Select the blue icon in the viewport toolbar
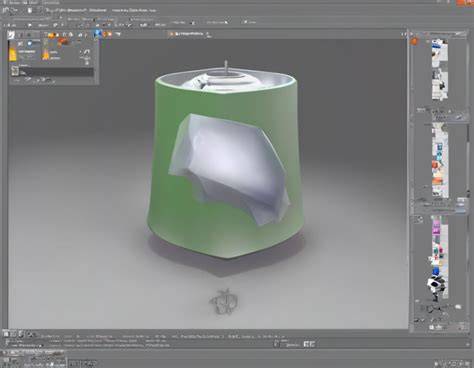 [x=97, y=34]
